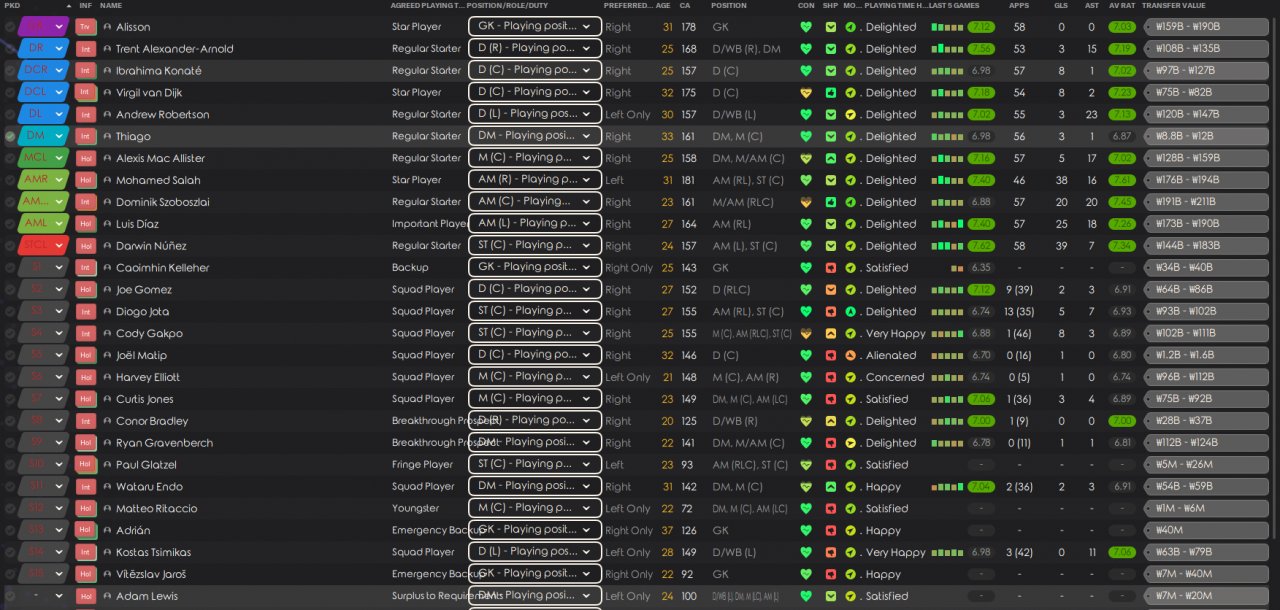
Task: Click Adam Lewis's morale icon
Action: [850, 596]
